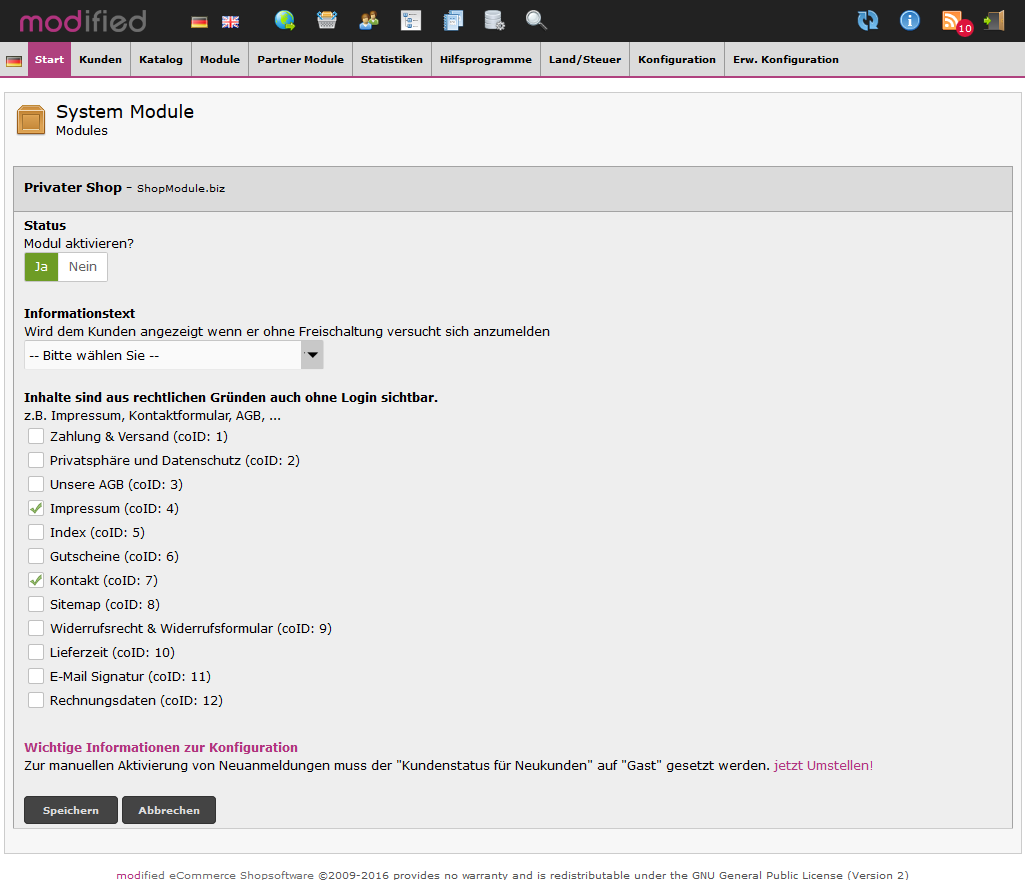
Task: Click the blue refresh arrows icon
Action: point(868,20)
